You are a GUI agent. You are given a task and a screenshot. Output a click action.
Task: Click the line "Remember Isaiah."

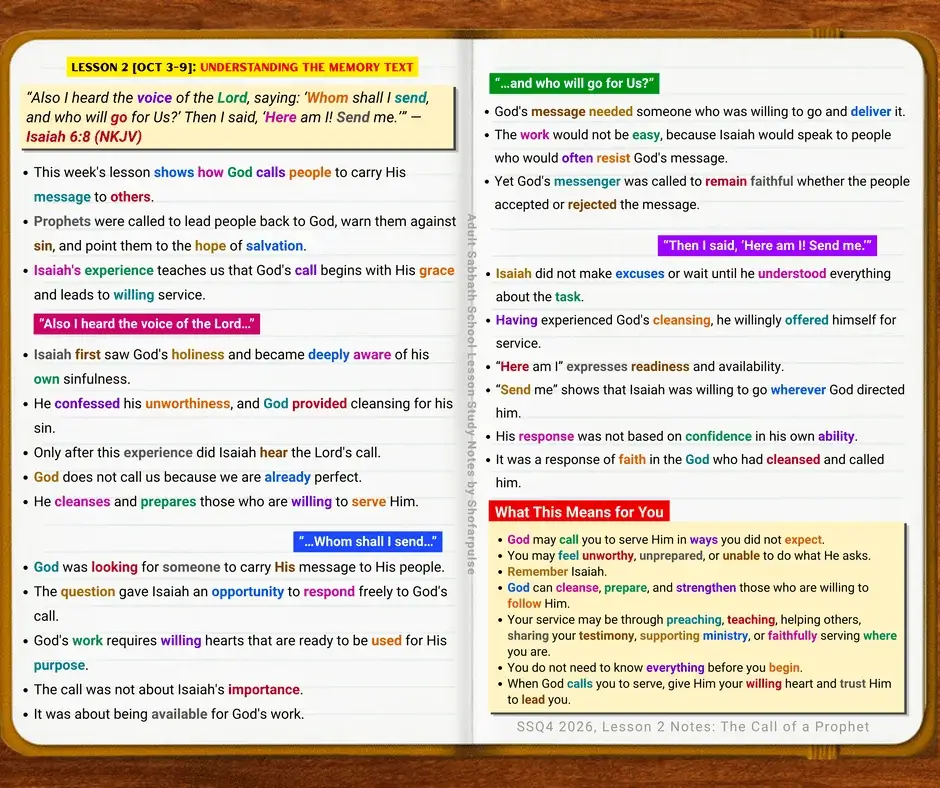click(557, 572)
